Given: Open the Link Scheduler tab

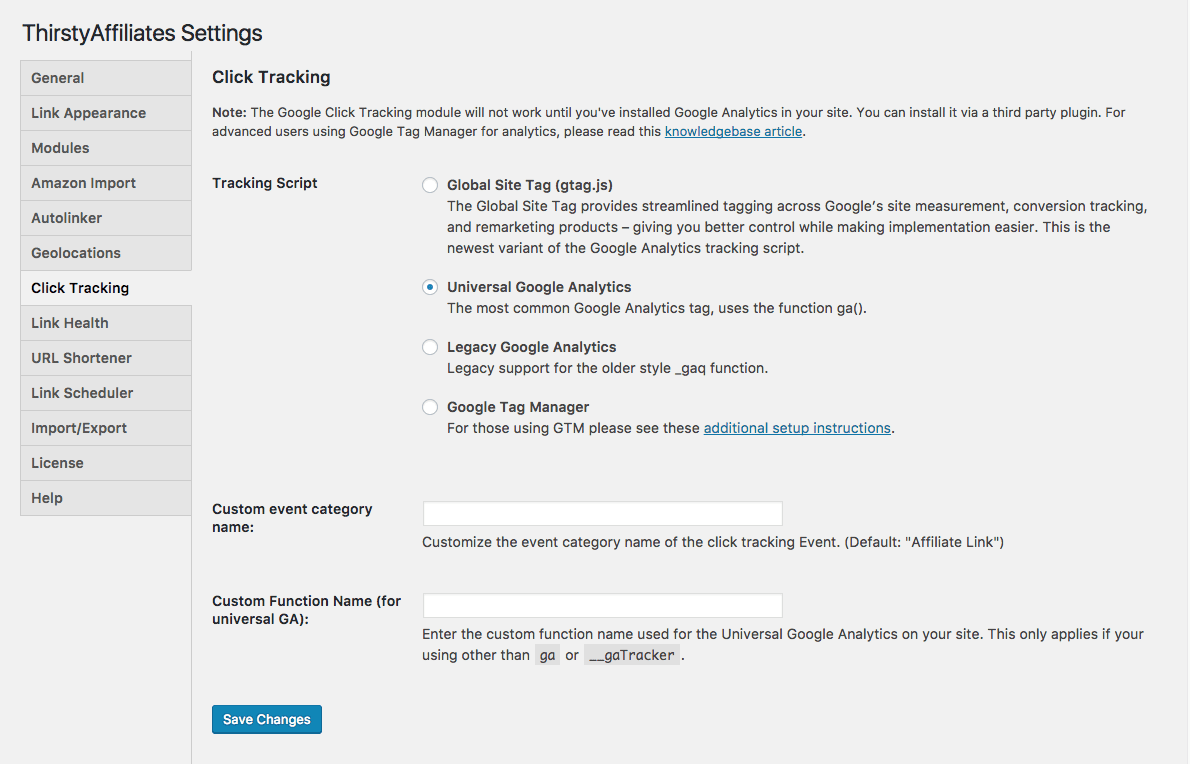Looking at the screenshot, I should point(105,393).
